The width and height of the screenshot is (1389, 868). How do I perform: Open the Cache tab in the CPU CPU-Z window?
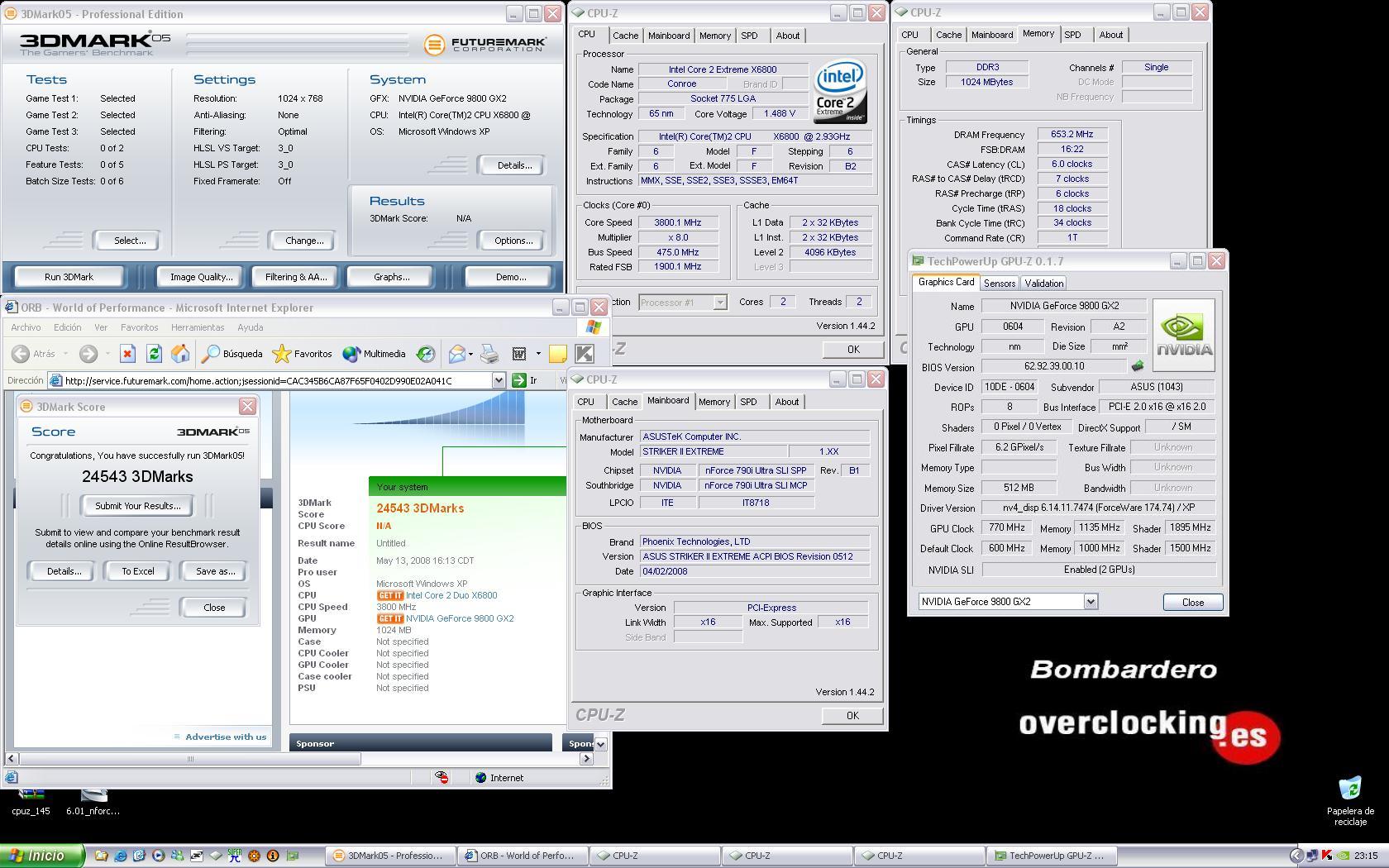click(x=625, y=36)
